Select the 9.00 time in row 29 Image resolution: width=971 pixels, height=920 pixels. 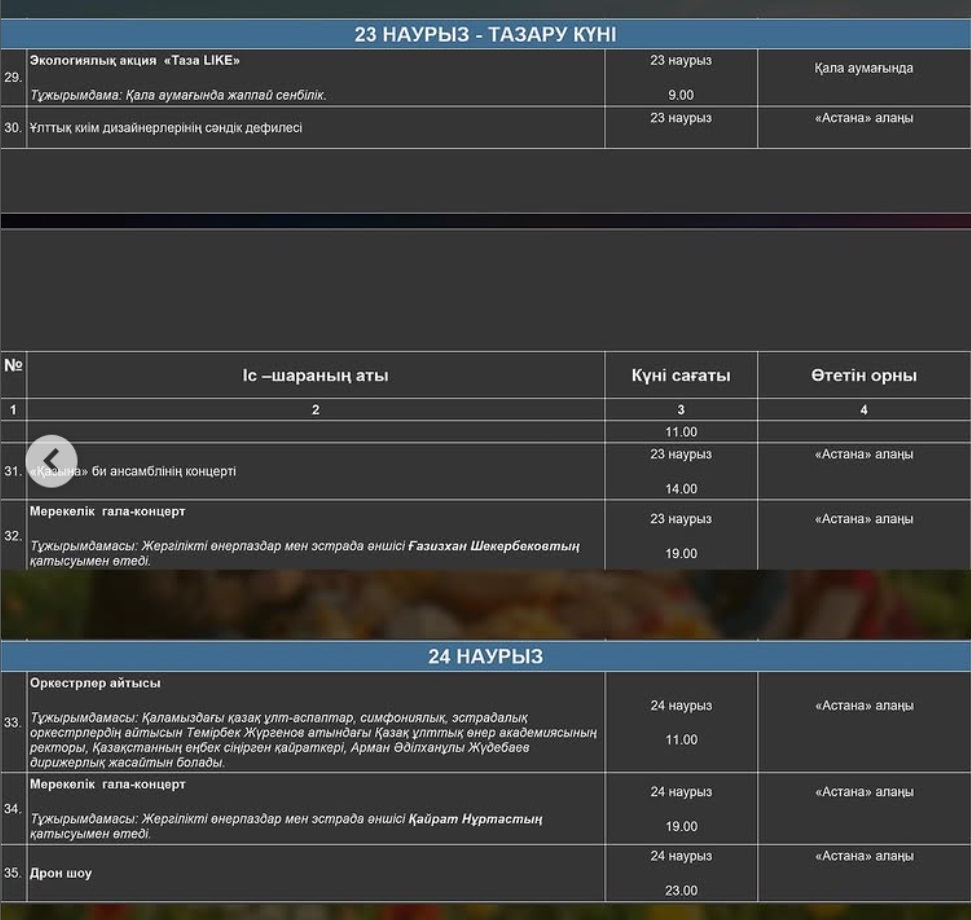pos(680,95)
